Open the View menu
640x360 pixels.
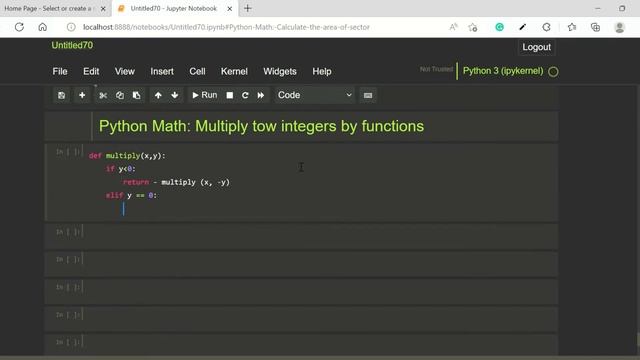(x=124, y=71)
